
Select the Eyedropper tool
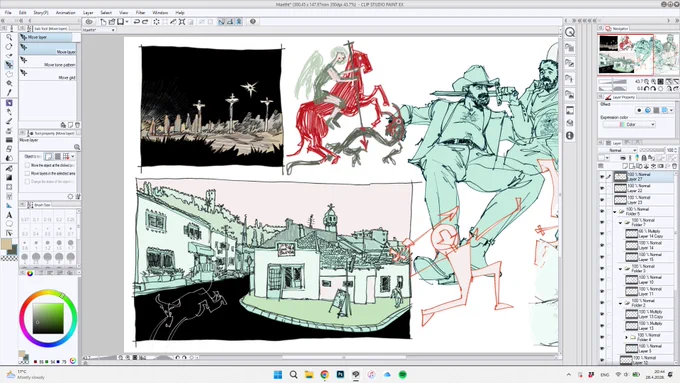pyautogui.click(x=9, y=92)
